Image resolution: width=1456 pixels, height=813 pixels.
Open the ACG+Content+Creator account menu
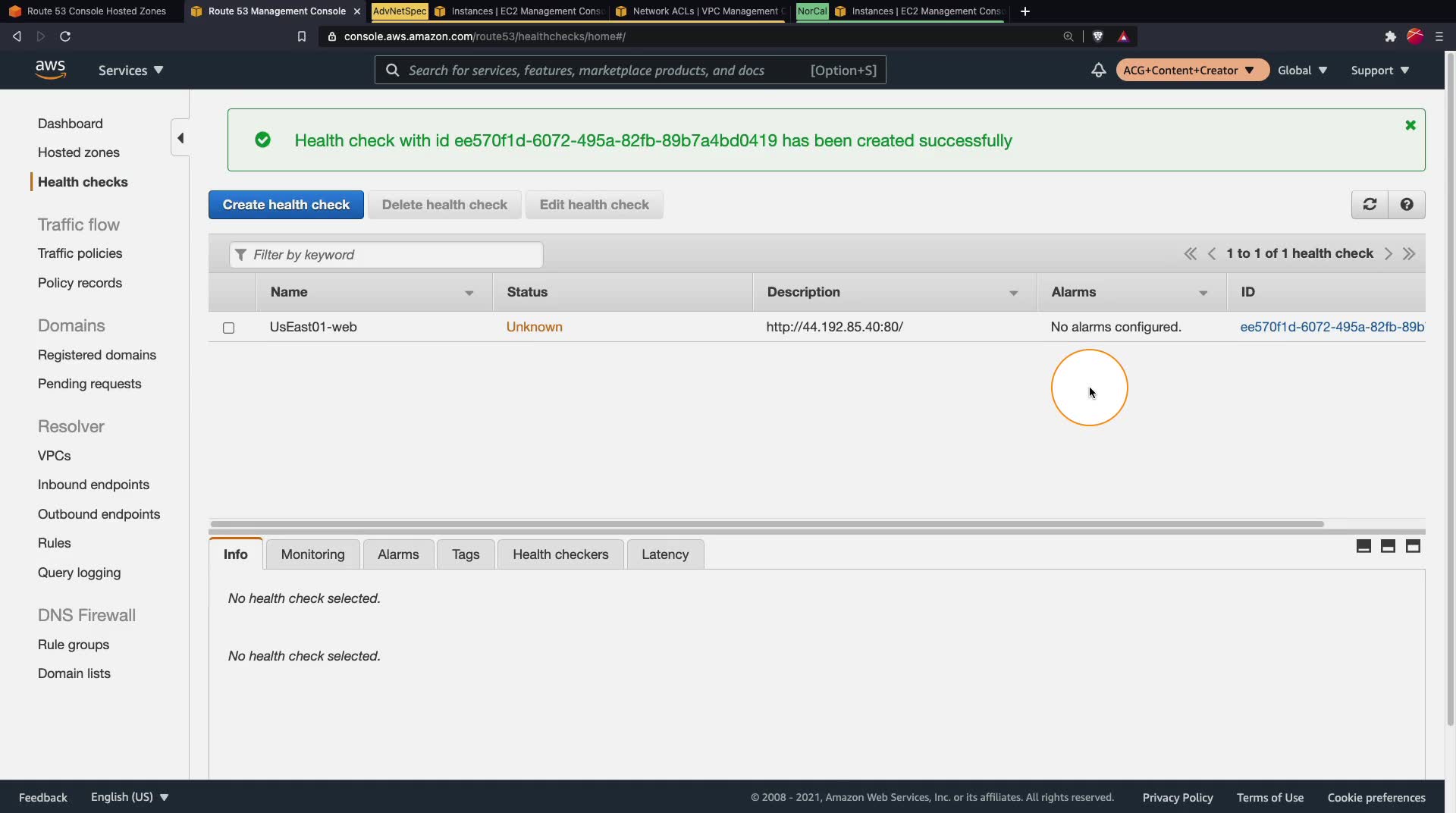(1192, 70)
